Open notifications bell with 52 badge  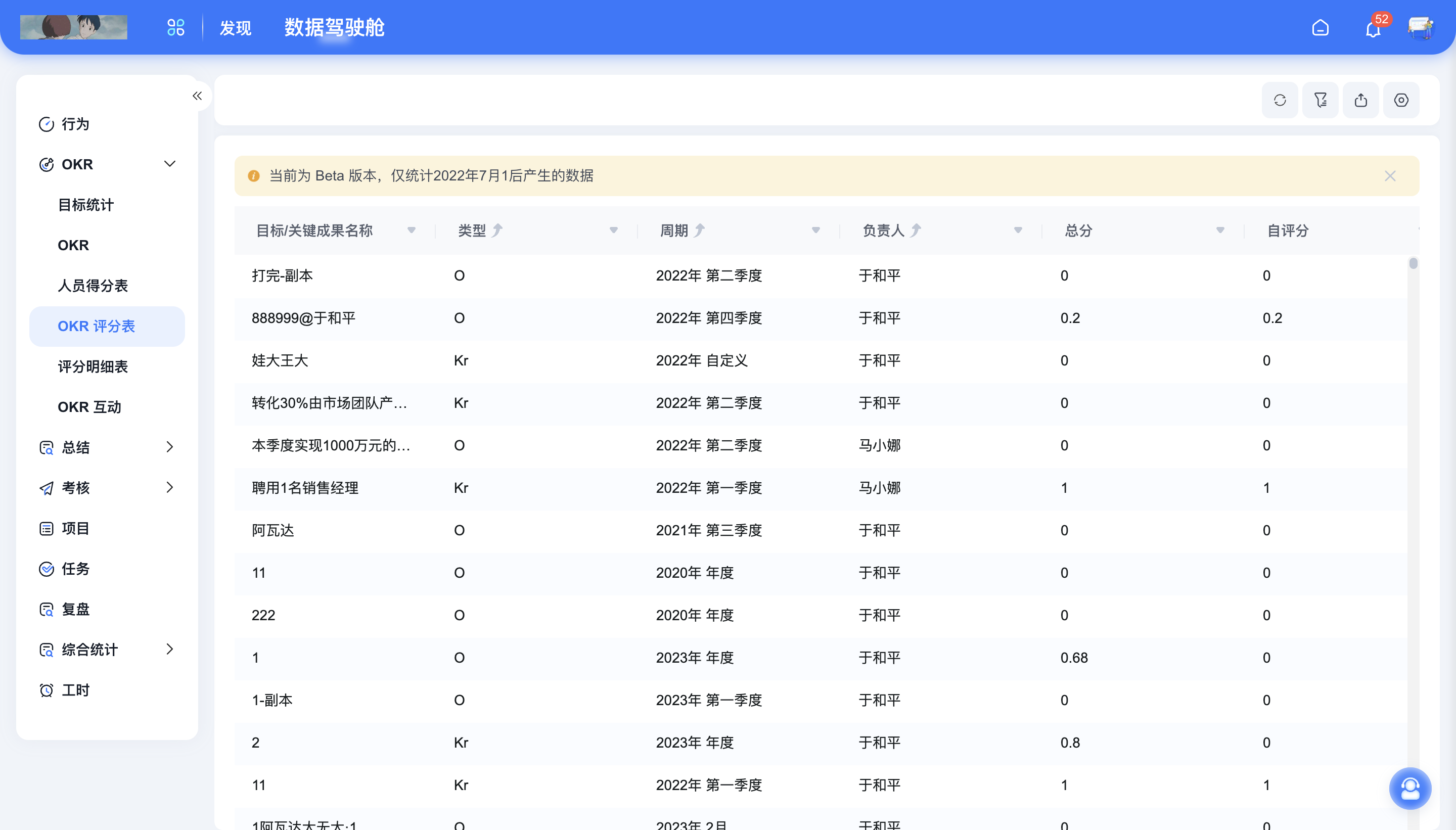[1373, 27]
